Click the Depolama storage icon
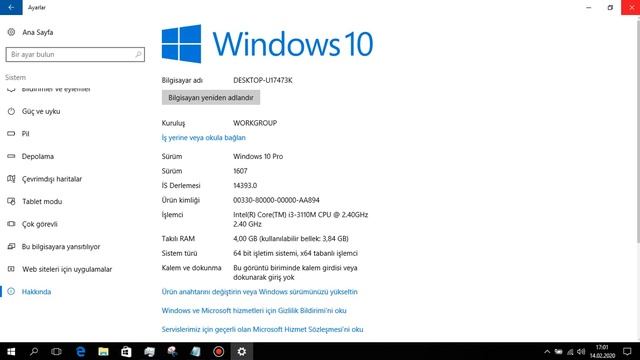The image size is (640, 360). (11, 156)
